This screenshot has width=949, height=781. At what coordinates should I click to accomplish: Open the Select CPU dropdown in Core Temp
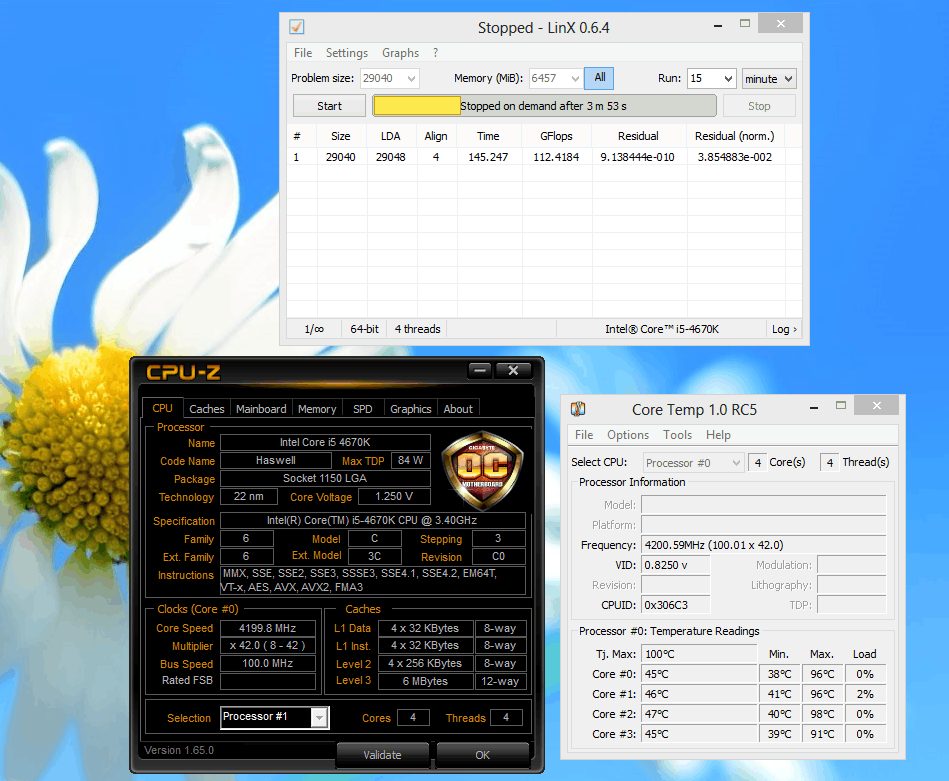point(692,463)
